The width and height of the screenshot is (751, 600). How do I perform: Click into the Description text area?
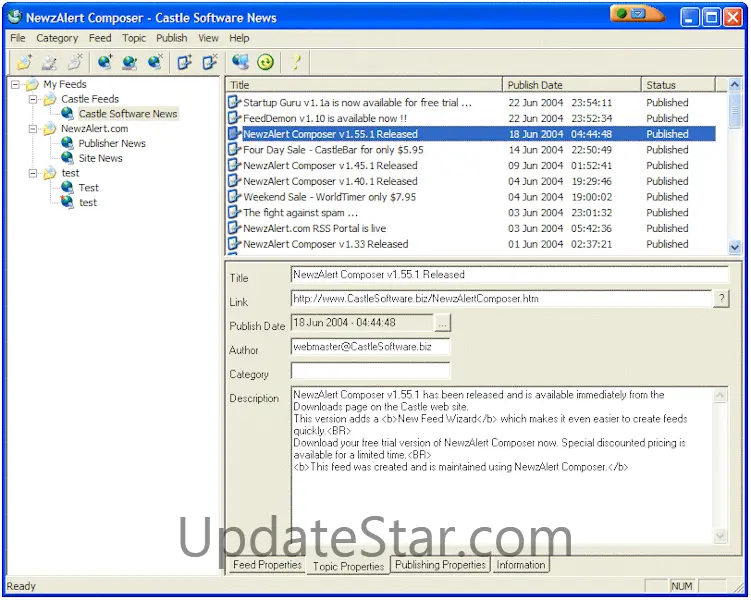click(x=503, y=465)
